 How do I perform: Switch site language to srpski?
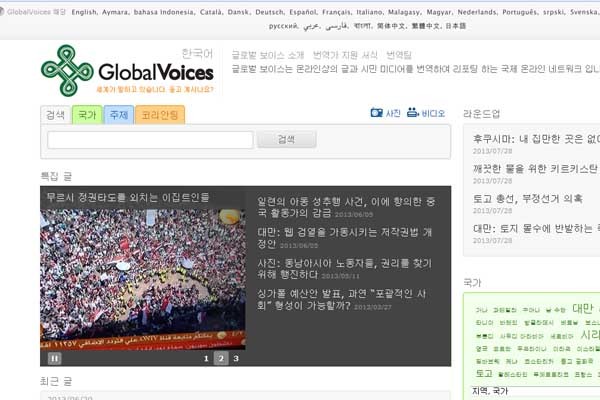553,12
